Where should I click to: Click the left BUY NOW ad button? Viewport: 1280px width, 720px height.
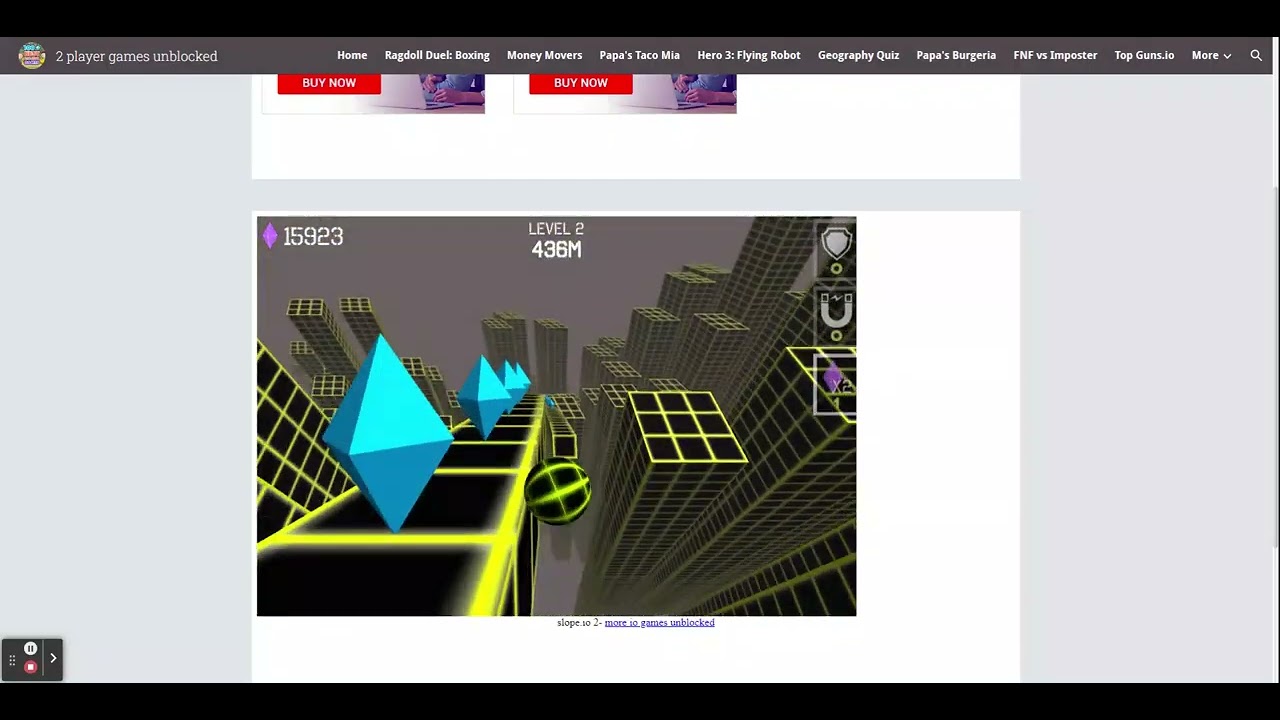coord(329,83)
